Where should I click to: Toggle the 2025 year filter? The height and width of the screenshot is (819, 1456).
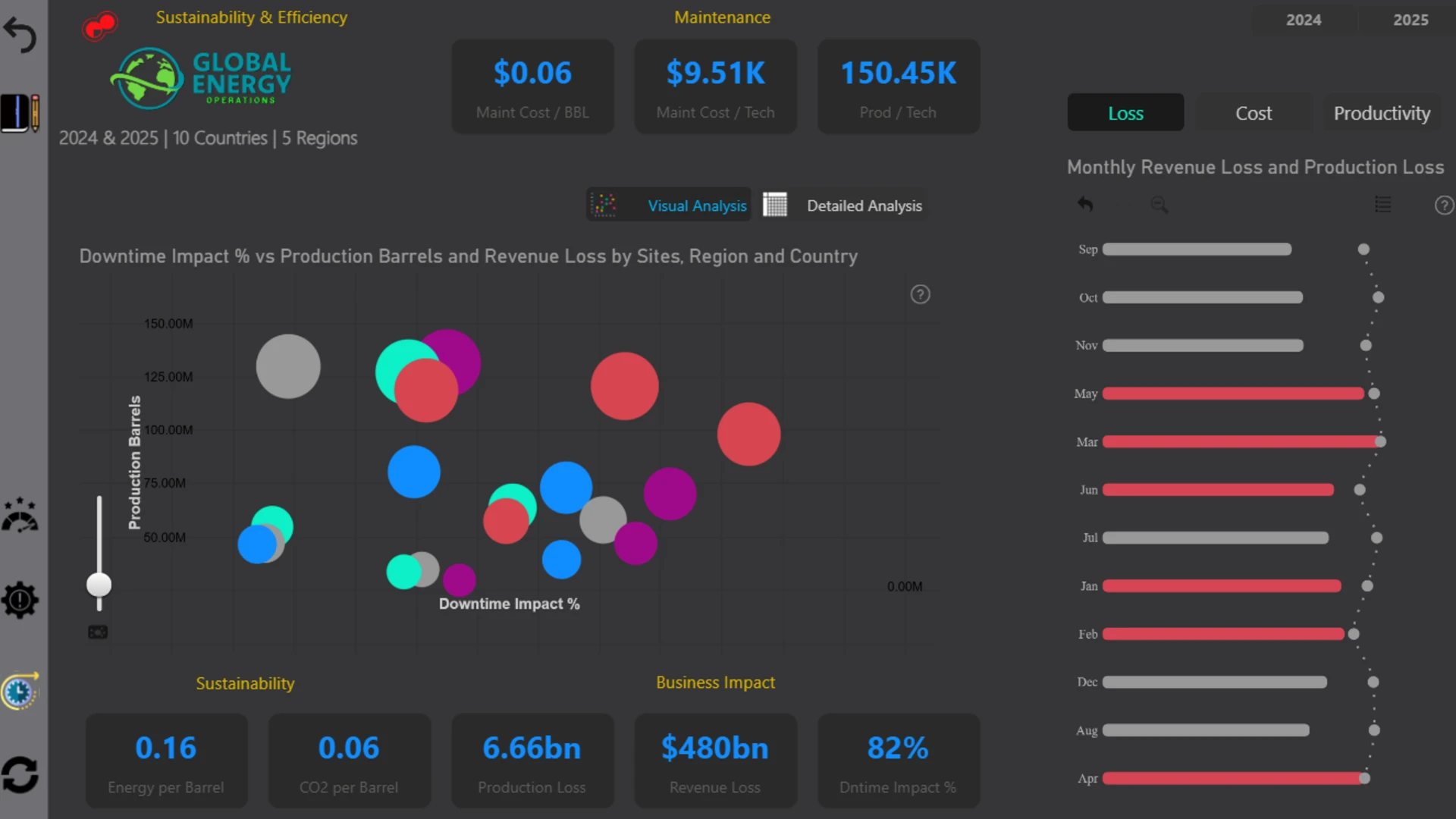point(1410,20)
